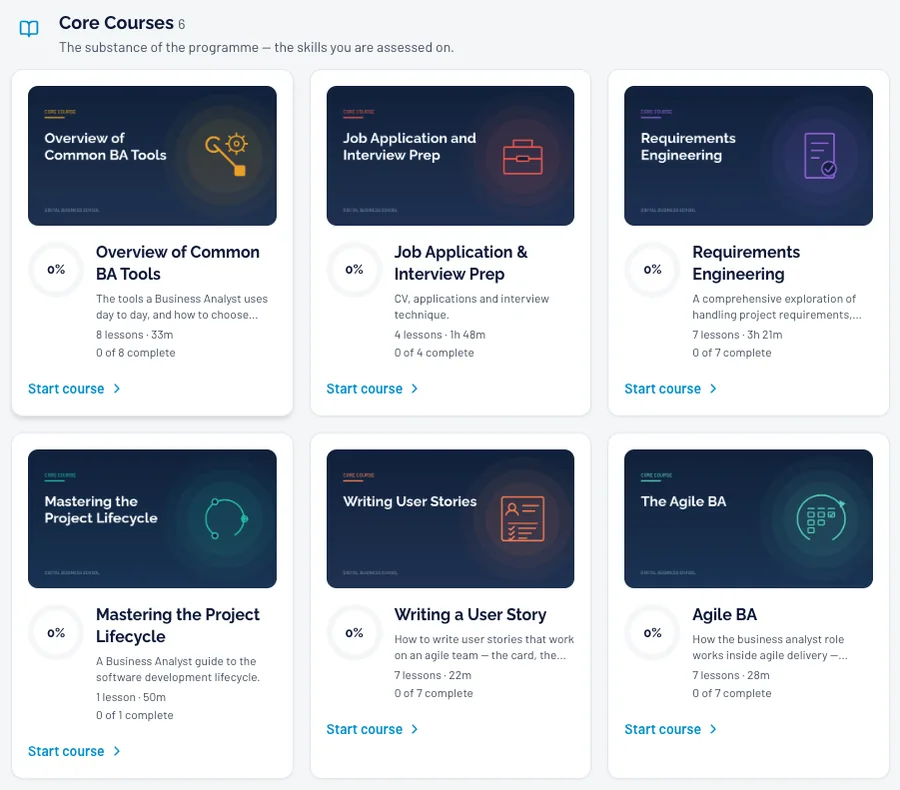
Task: Start the Job Application & Interview Prep course
Action: point(373,389)
